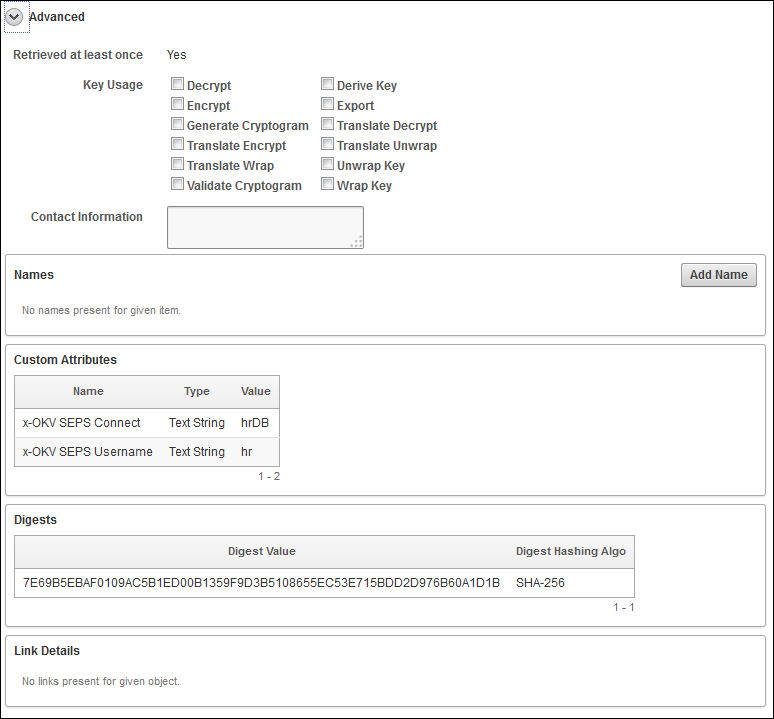
Task: Click the SHA-256 algorithm cell
Action: [540, 583]
